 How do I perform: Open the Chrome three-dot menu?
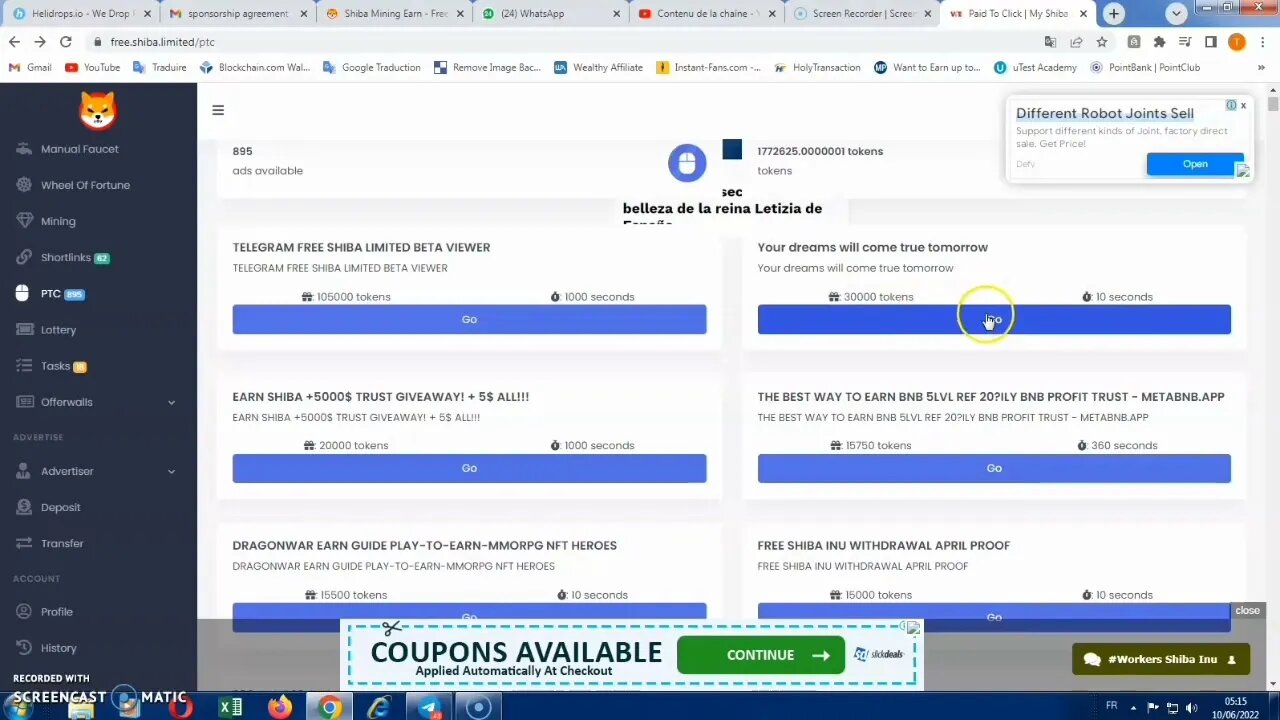click(1262, 42)
